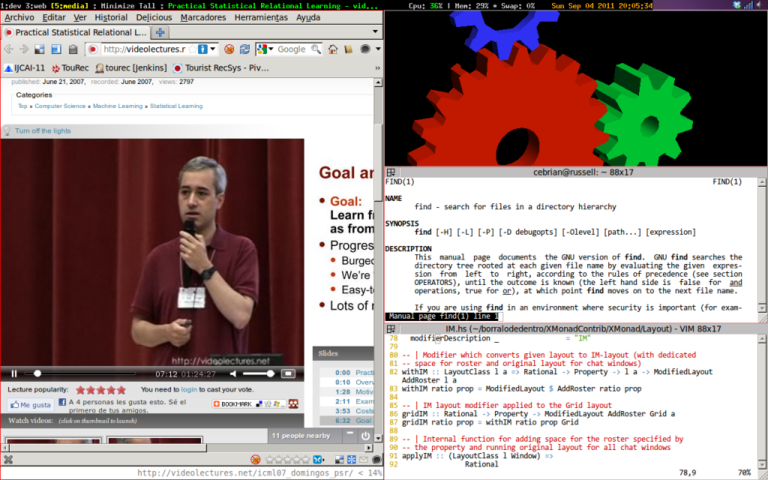Screen dimensions: 768x480
Task: Click the login link to cast your vote
Action: pos(189,389)
